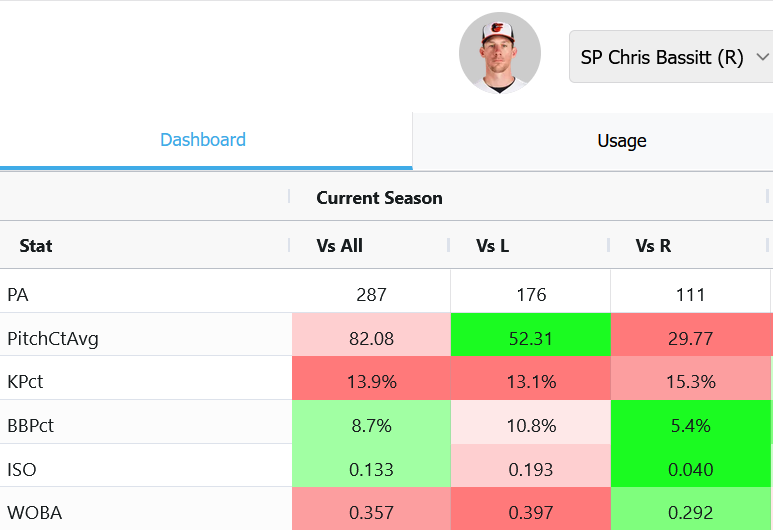Switch to the Usage tab
The image size is (773, 530).
(x=622, y=141)
